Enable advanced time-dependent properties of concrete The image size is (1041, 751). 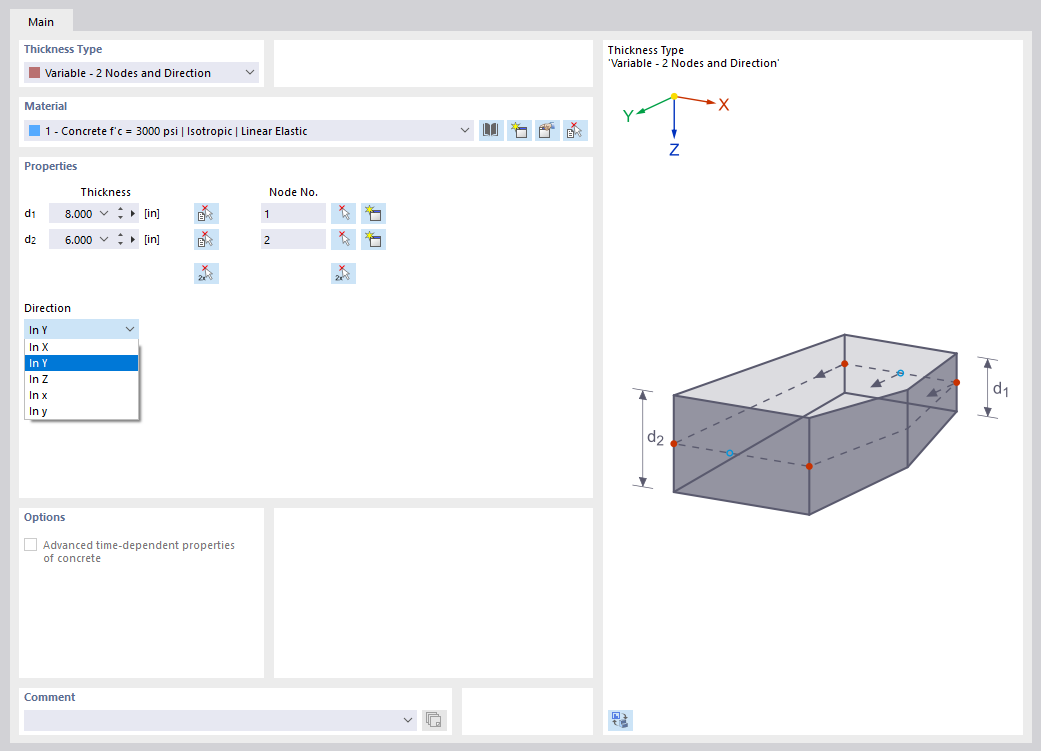point(30,544)
